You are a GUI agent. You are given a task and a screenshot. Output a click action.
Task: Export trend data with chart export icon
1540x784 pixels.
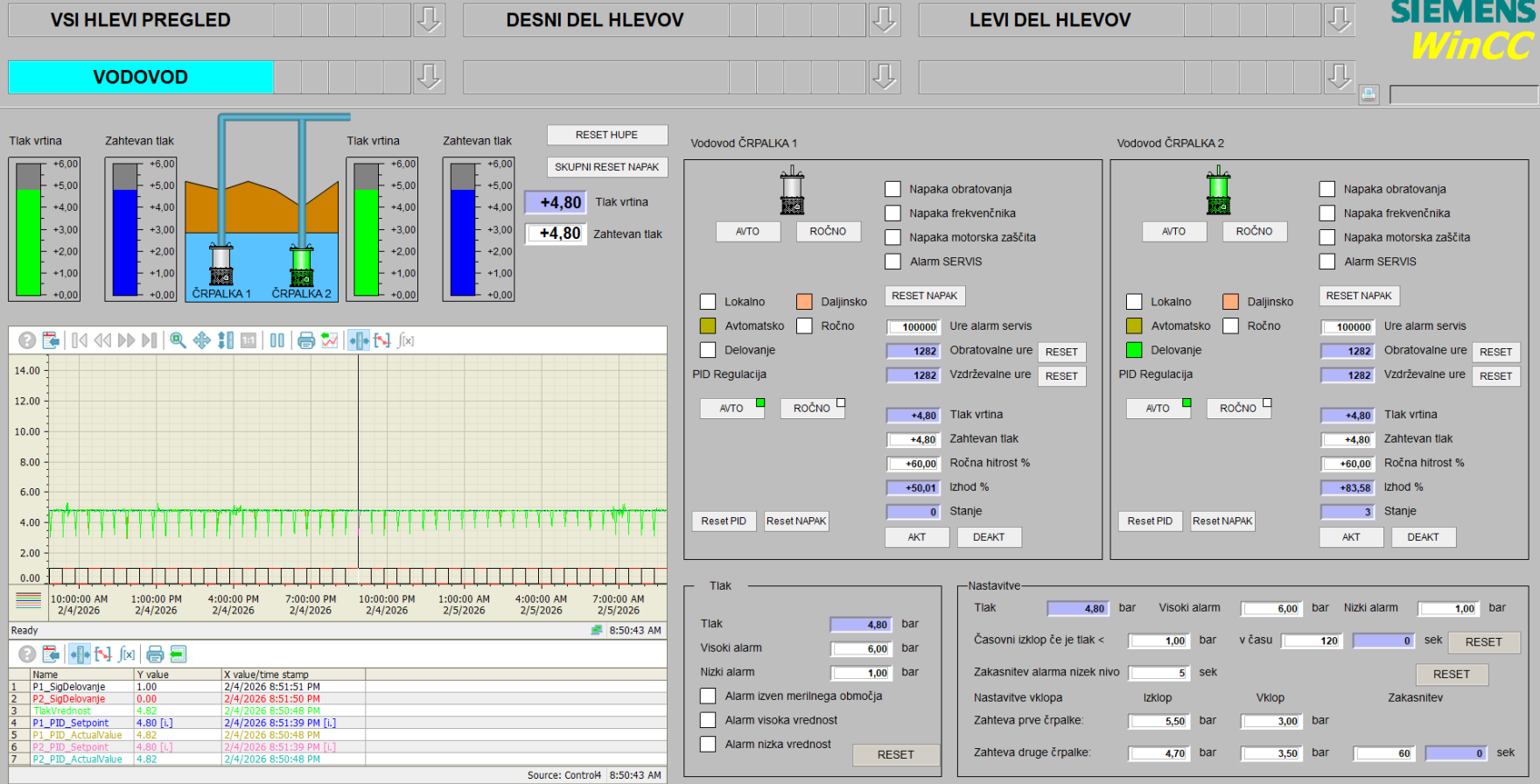coord(330,340)
